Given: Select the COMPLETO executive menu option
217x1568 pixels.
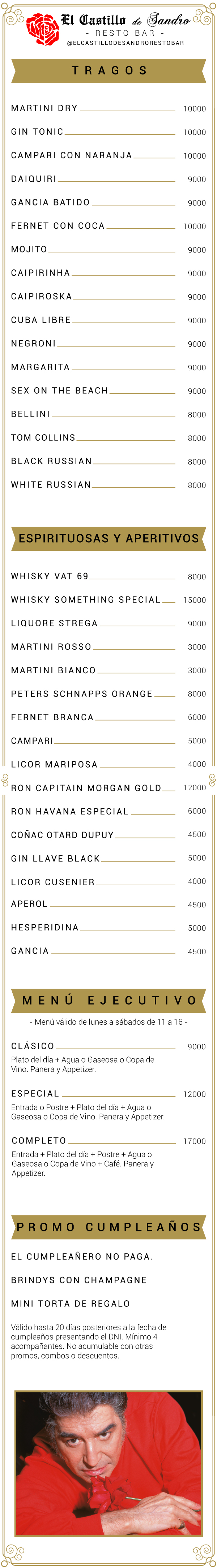Looking at the screenshot, I should pos(39,1141).
